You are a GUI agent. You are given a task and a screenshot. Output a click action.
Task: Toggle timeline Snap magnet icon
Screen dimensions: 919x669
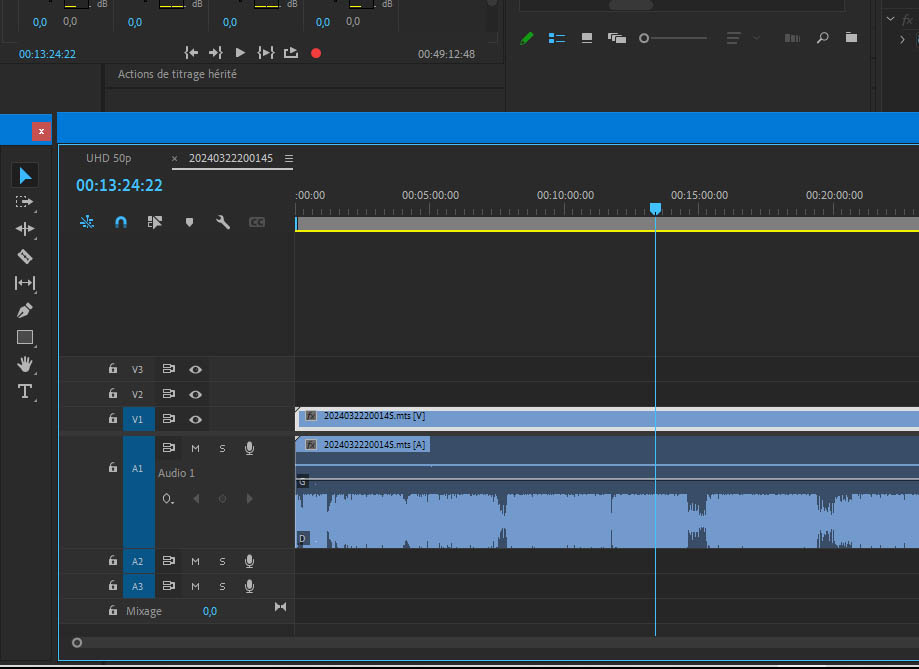(121, 222)
